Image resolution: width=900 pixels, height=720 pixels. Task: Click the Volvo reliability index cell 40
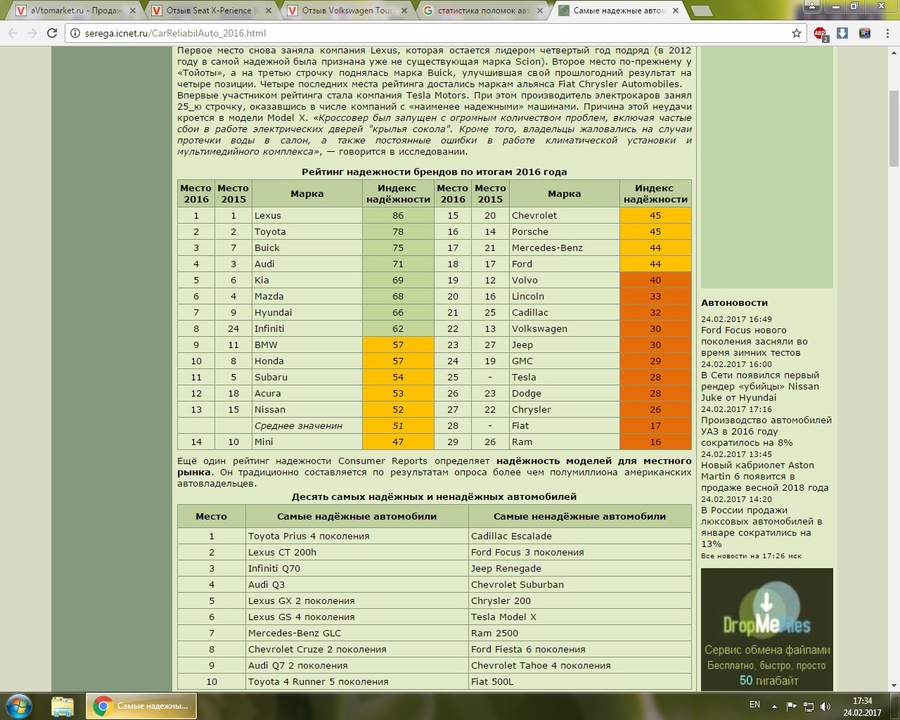(x=655, y=280)
